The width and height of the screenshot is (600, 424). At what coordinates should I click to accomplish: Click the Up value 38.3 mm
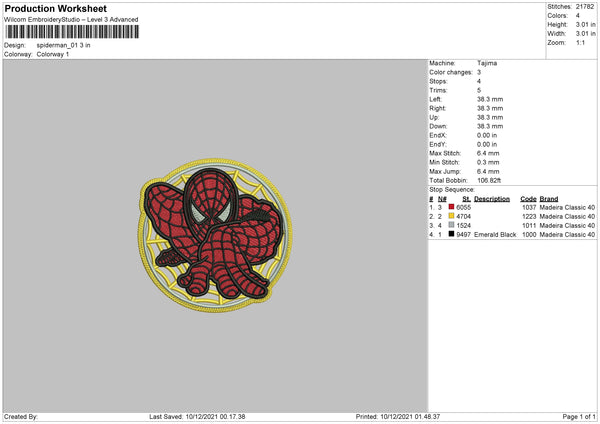pyautogui.click(x=490, y=117)
